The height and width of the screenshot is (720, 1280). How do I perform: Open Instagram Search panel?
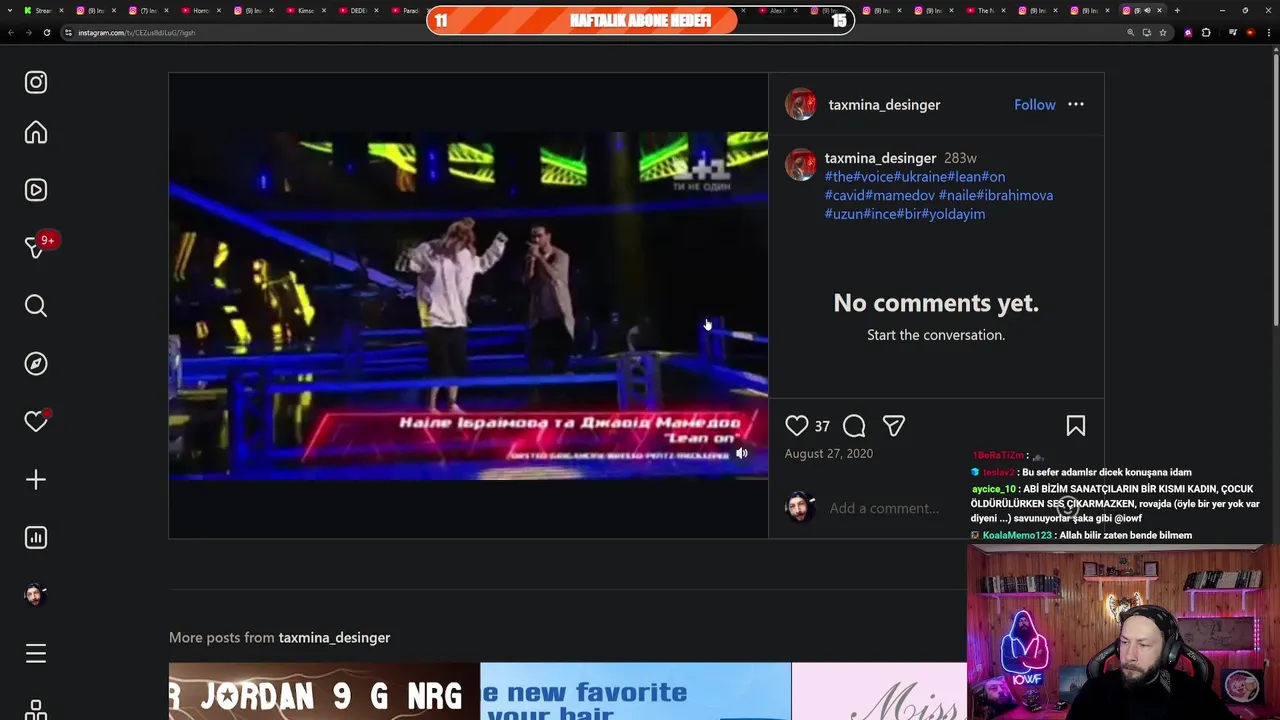pos(36,306)
